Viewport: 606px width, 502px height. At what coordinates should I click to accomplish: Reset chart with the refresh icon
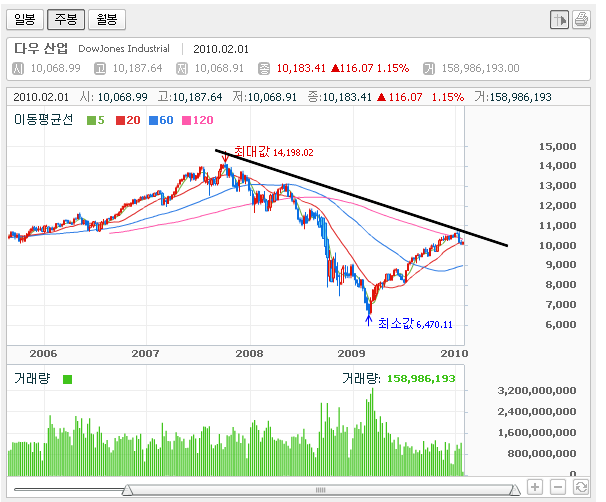pos(581,487)
